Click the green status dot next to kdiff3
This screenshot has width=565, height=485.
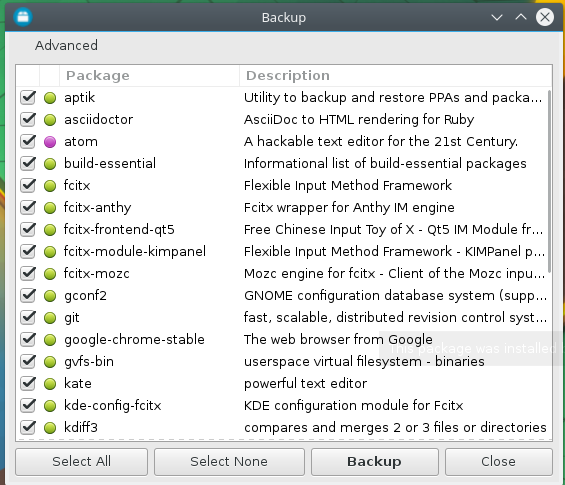point(50,428)
